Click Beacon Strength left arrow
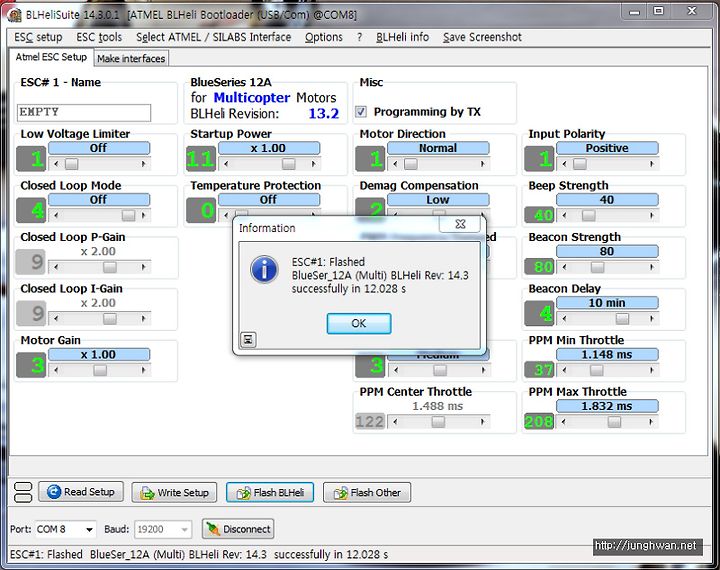720x570 pixels. click(x=564, y=267)
